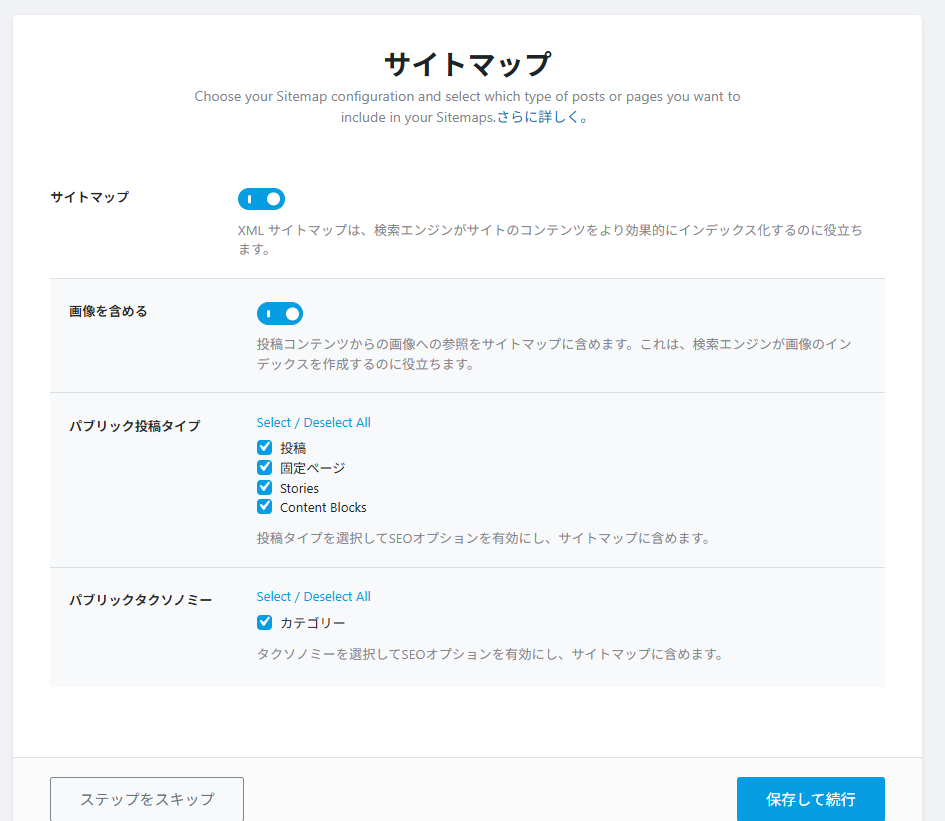
Task: Click the Content Blocks label text
Action: coord(323,508)
